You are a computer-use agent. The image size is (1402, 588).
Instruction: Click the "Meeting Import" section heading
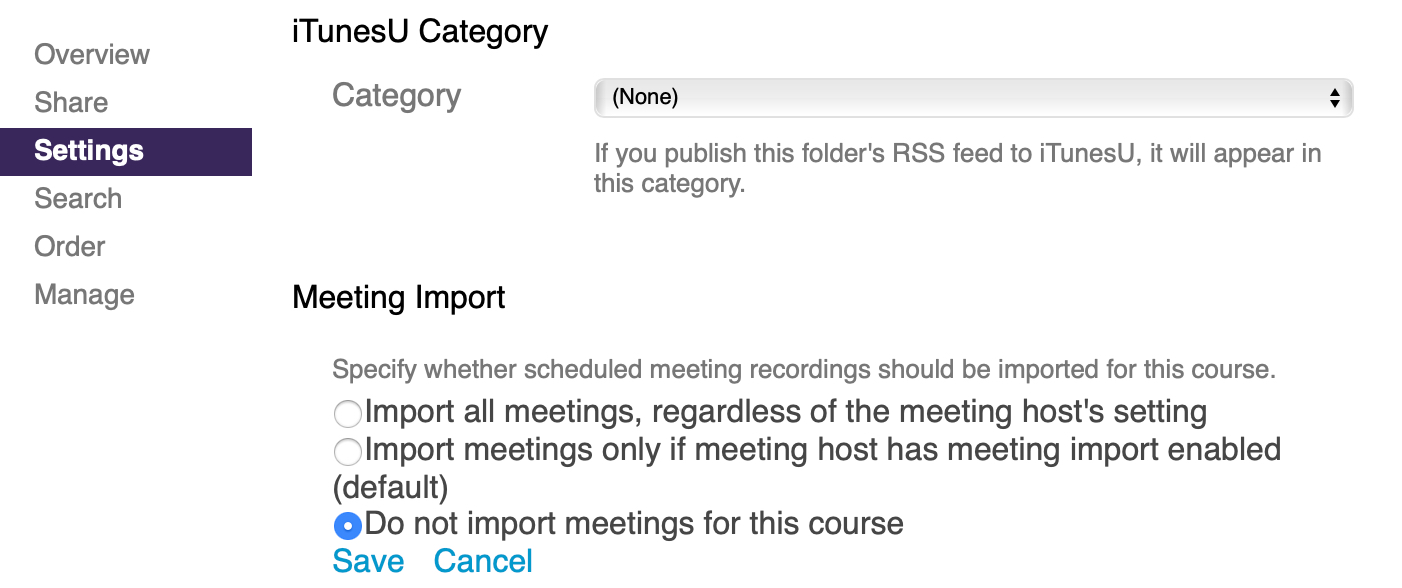coord(399,297)
